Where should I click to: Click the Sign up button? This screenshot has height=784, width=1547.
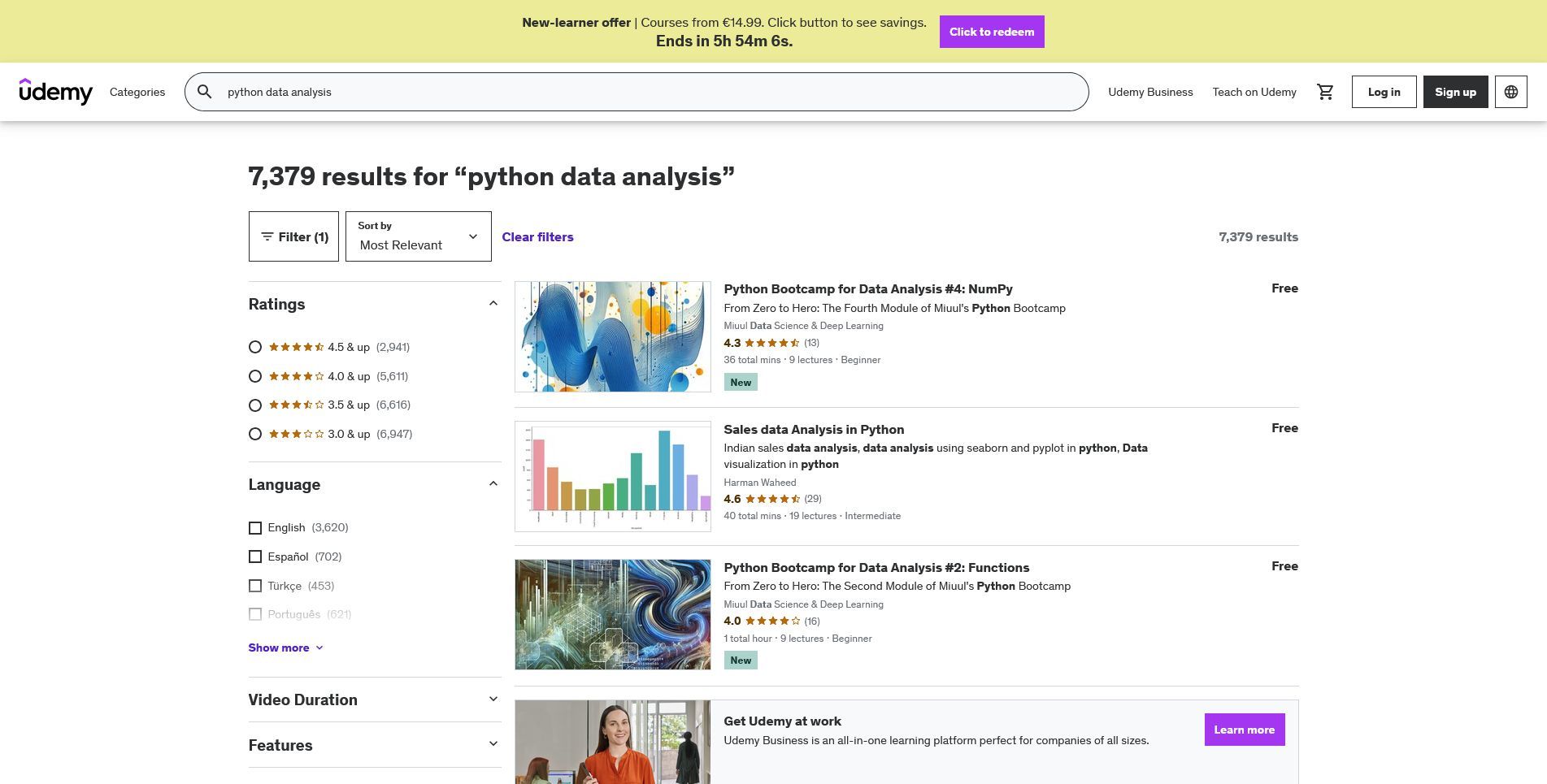click(1455, 92)
